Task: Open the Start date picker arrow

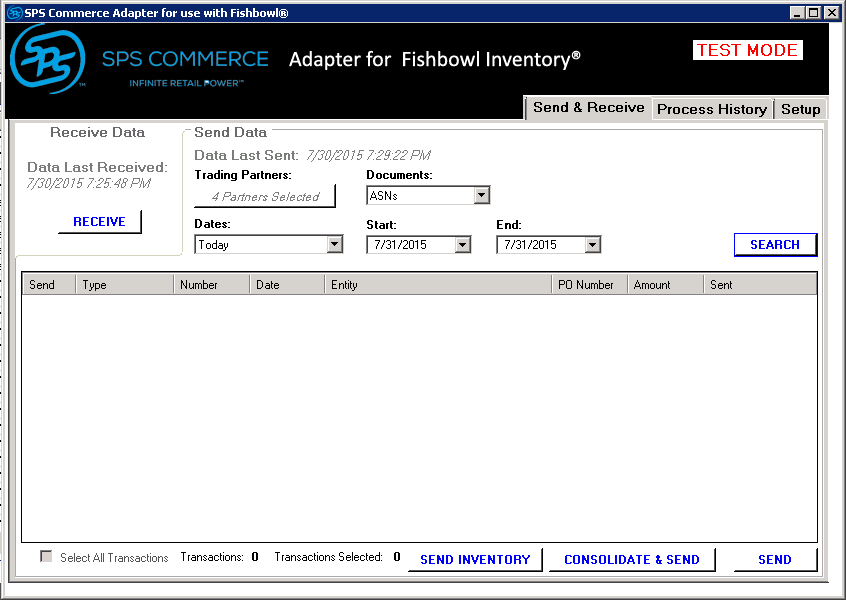Action: click(462, 245)
